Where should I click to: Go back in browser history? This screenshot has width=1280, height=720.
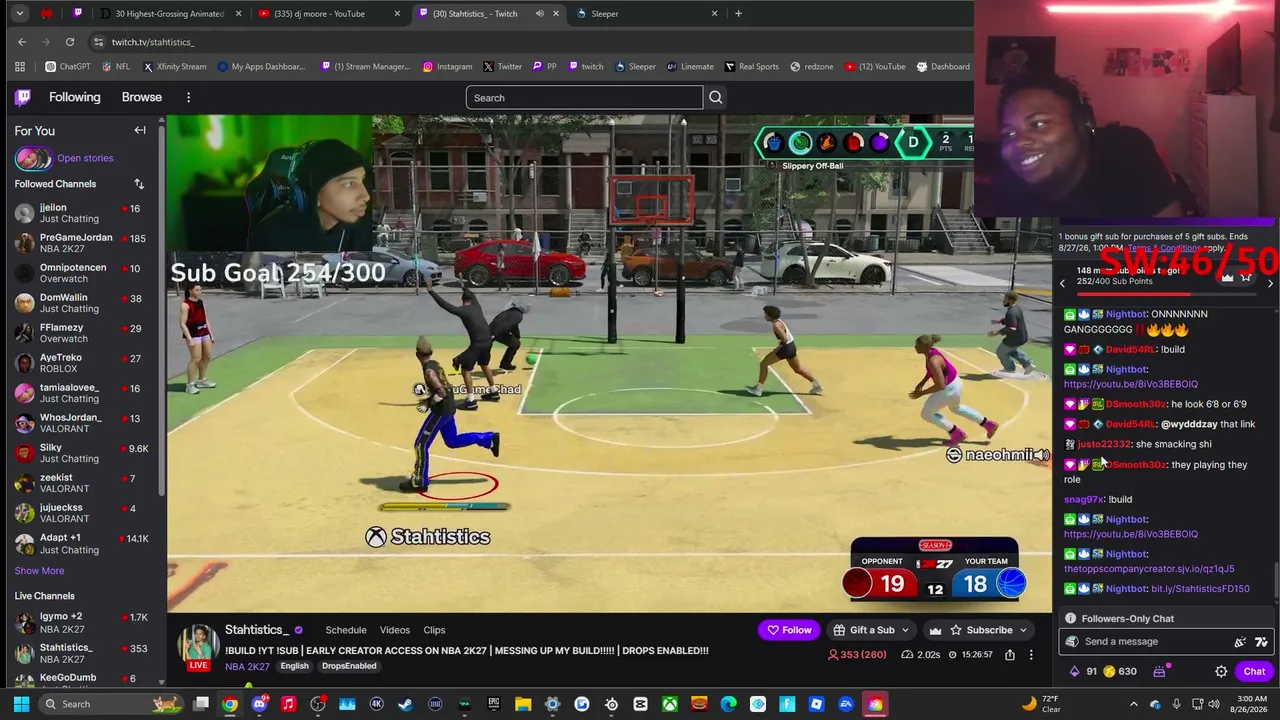click(x=22, y=42)
